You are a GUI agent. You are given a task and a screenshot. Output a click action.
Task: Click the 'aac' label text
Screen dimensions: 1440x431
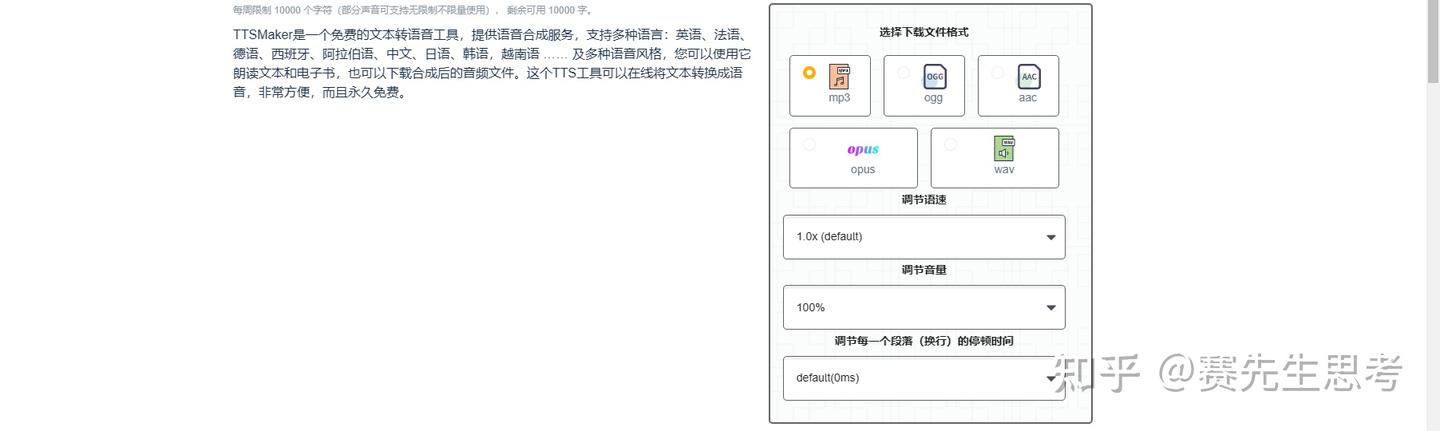pyautogui.click(x=1028, y=98)
